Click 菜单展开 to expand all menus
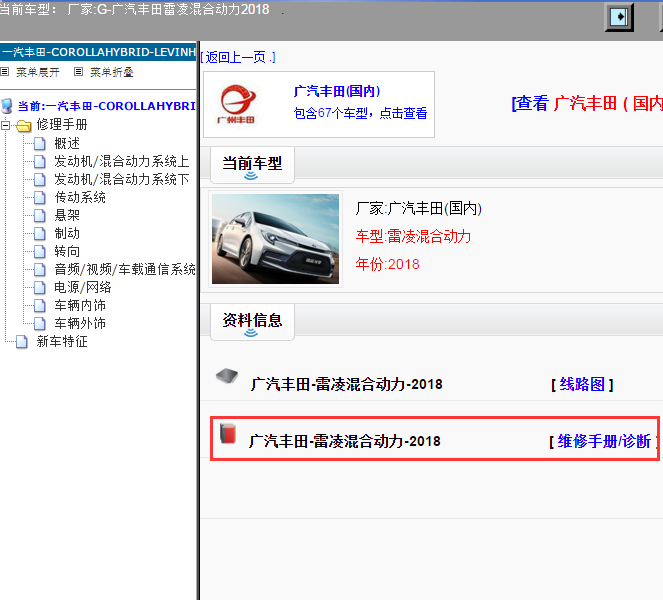Image resolution: width=663 pixels, height=600 pixels. click(x=38, y=72)
